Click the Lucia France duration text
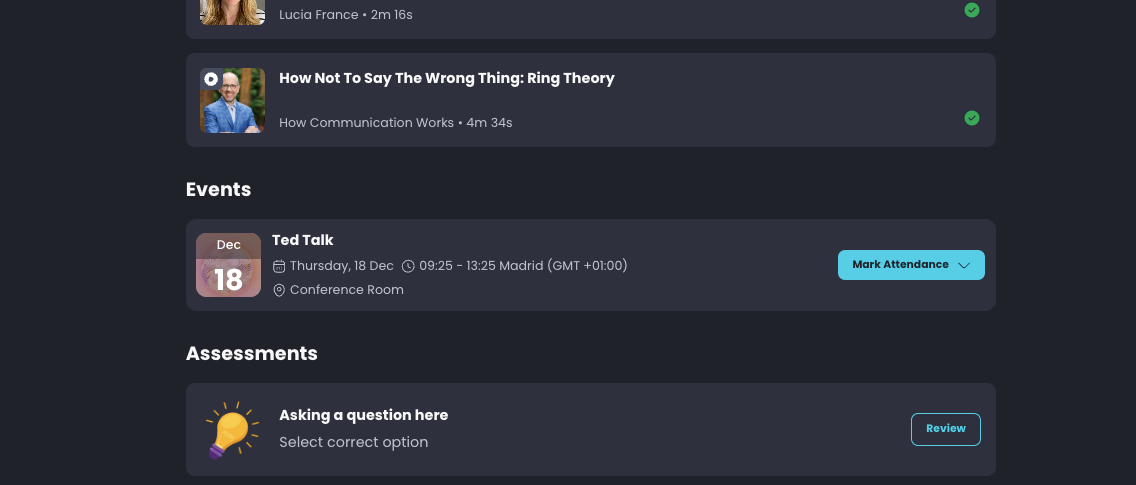The width and height of the screenshot is (1136, 485). (x=391, y=14)
